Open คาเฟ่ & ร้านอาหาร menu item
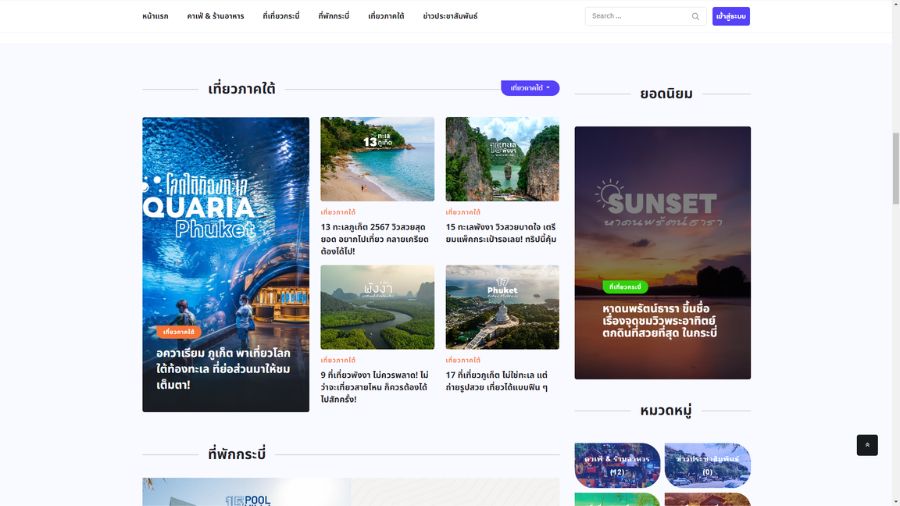This screenshot has height=506, width=900. point(215,16)
